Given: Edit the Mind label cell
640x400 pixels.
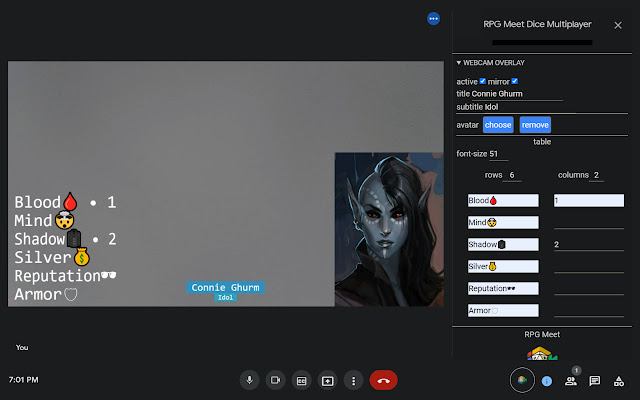Looking at the screenshot, I should [x=503, y=222].
